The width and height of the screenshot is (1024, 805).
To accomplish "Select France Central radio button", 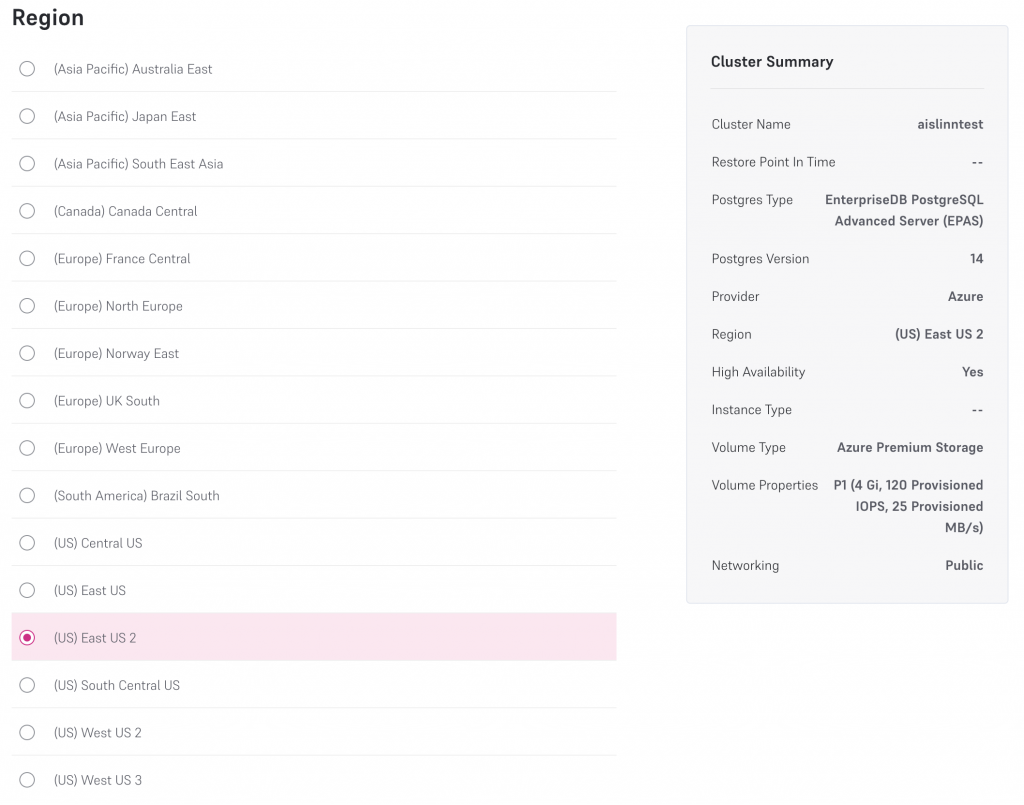I will click(x=27, y=258).
